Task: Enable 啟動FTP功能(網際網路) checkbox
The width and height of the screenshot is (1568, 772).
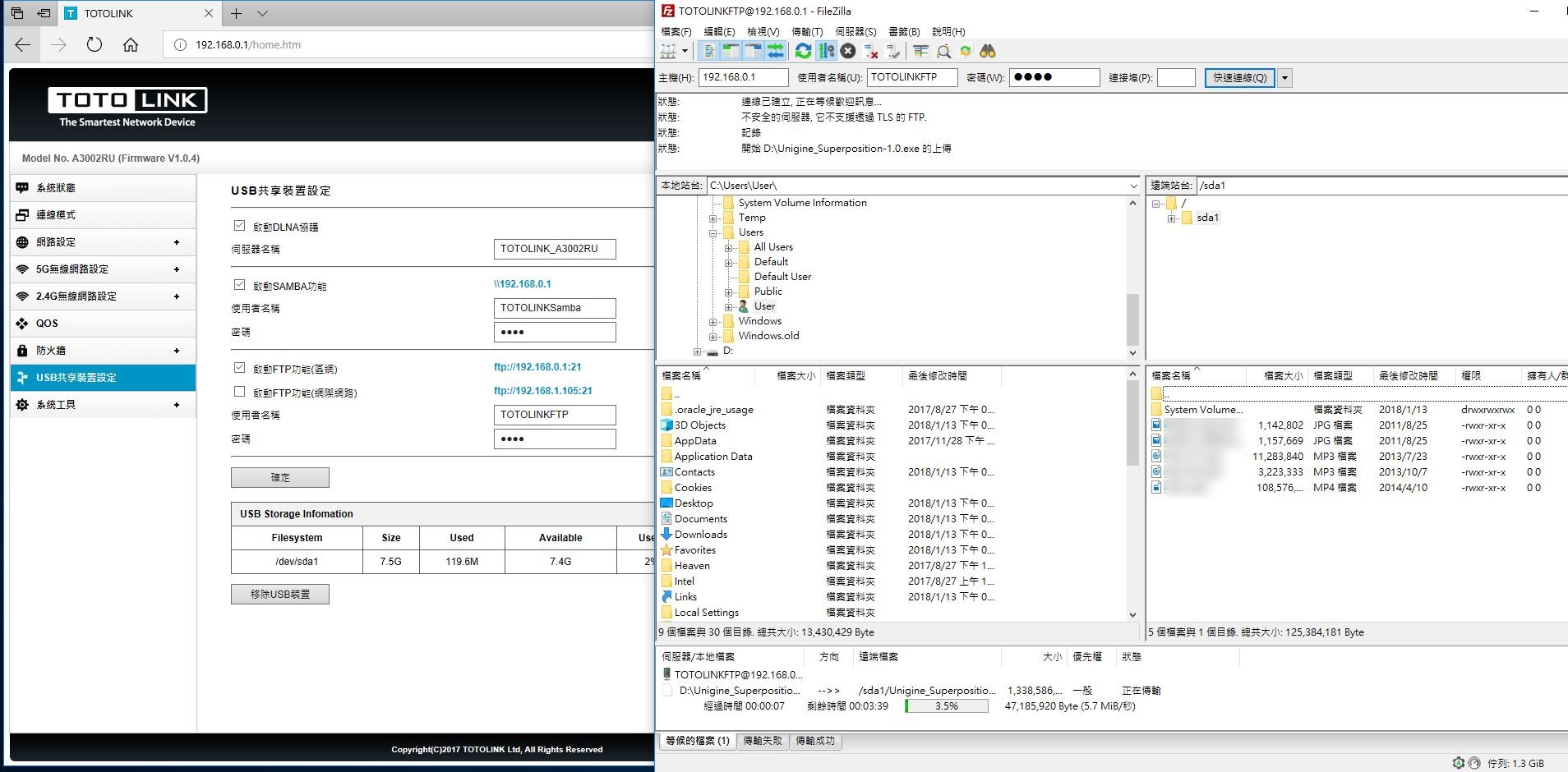Action: click(x=239, y=392)
